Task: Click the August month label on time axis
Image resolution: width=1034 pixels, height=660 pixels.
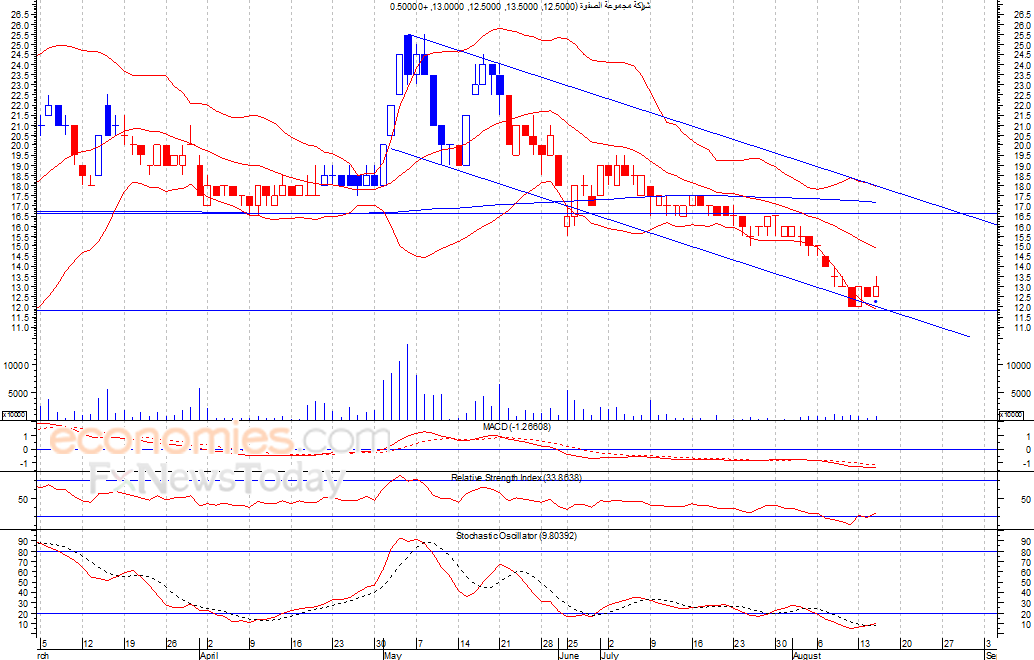Action: (x=807, y=655)
